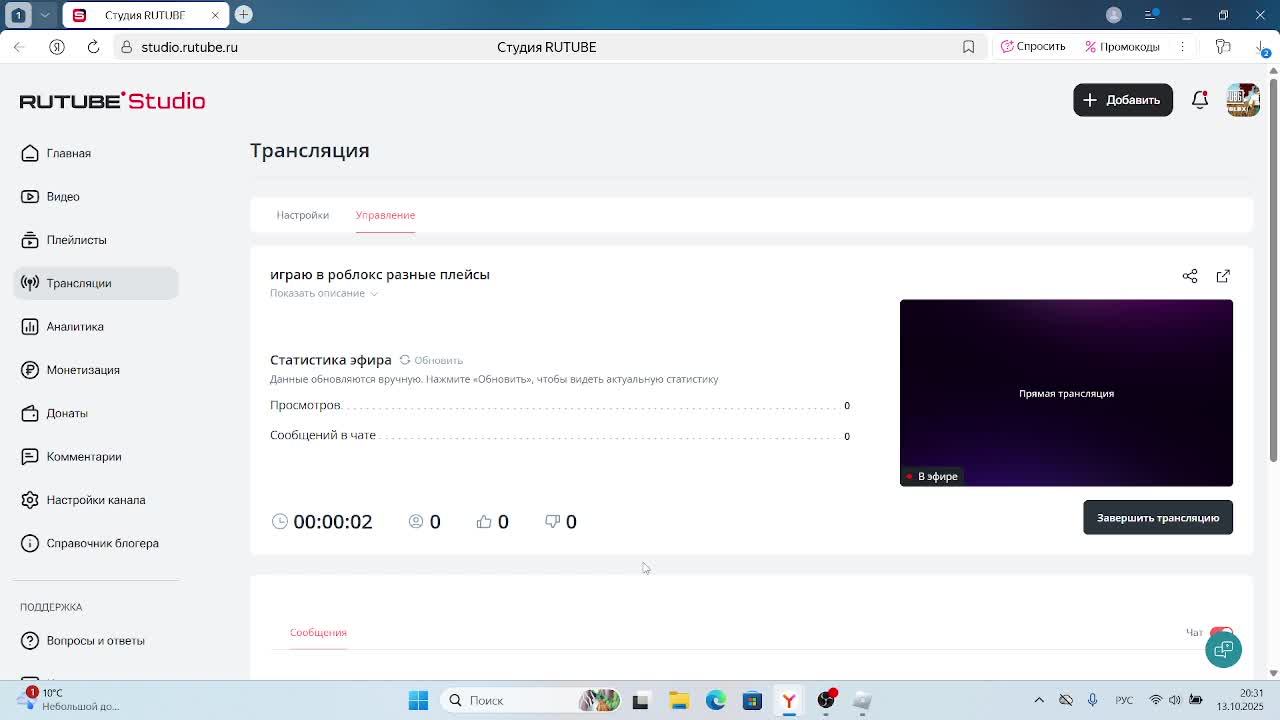The width and height of the screenshot is (1280, 720).
Task: Expand the tab group dropdown arrow
Action: (45, 15)
